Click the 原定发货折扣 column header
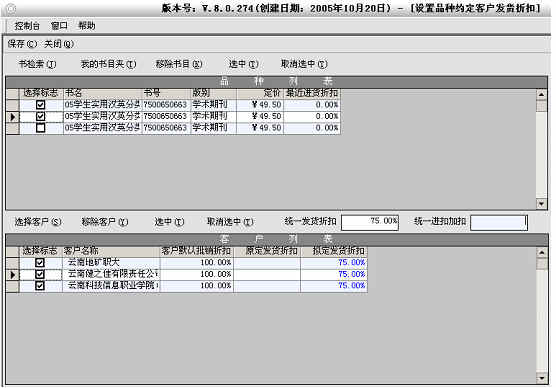Image resolution: width=556 pixels, height=388 pixels. [x=267, y=251]
